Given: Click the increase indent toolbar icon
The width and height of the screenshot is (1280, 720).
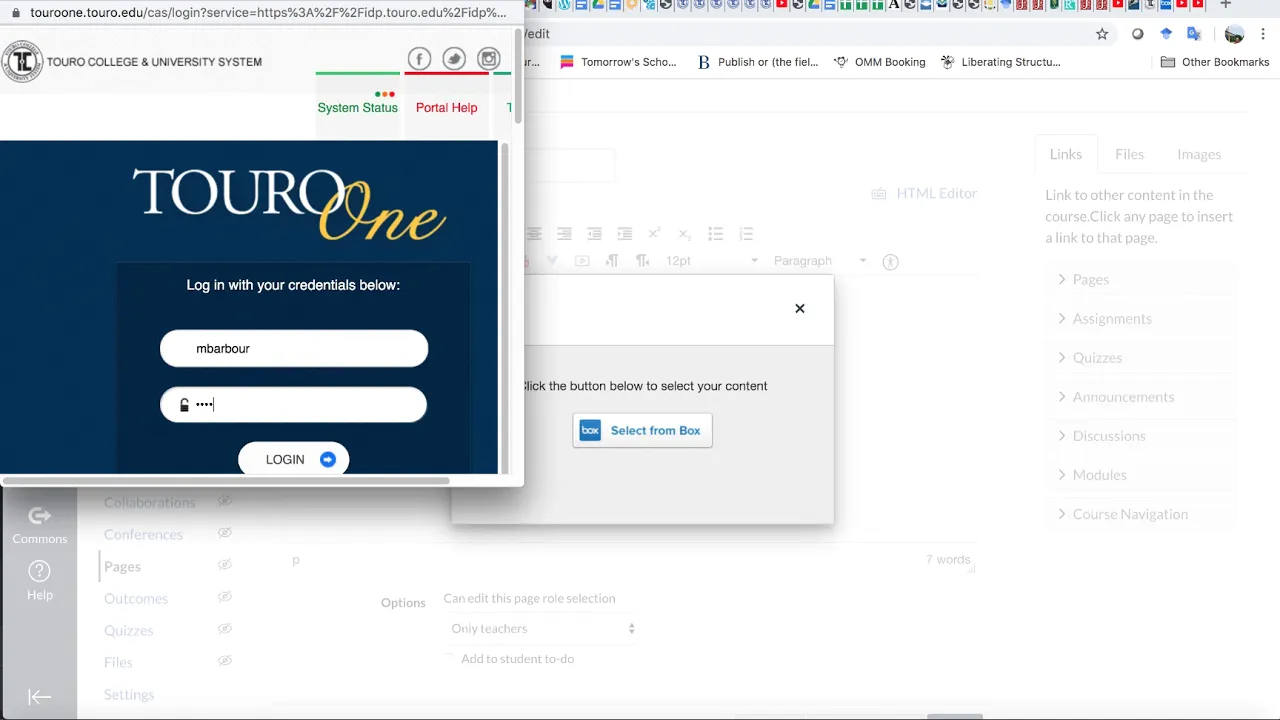Looking at the screenshot, I should (x=624, y=233).
